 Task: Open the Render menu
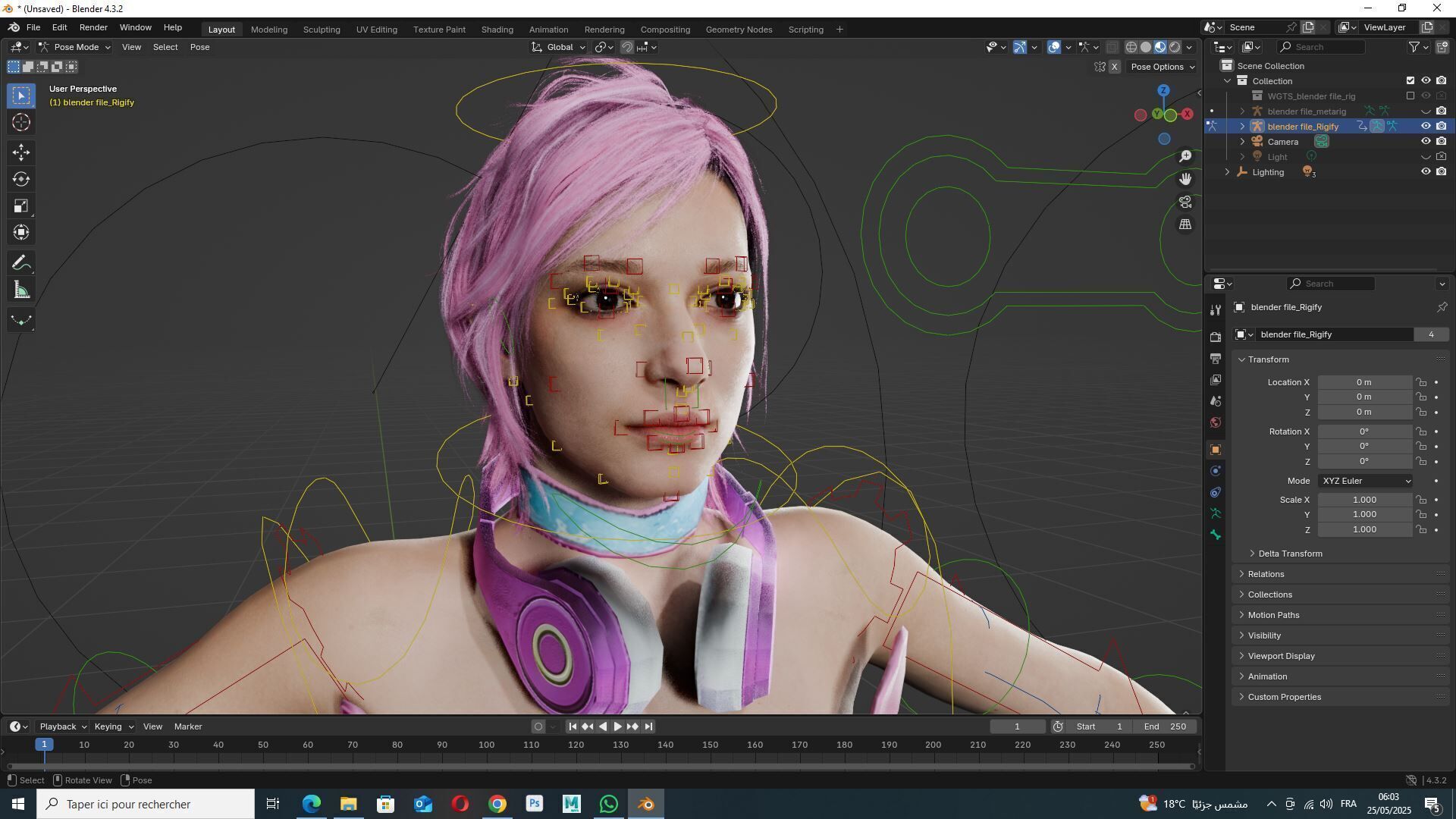point(93,27)
